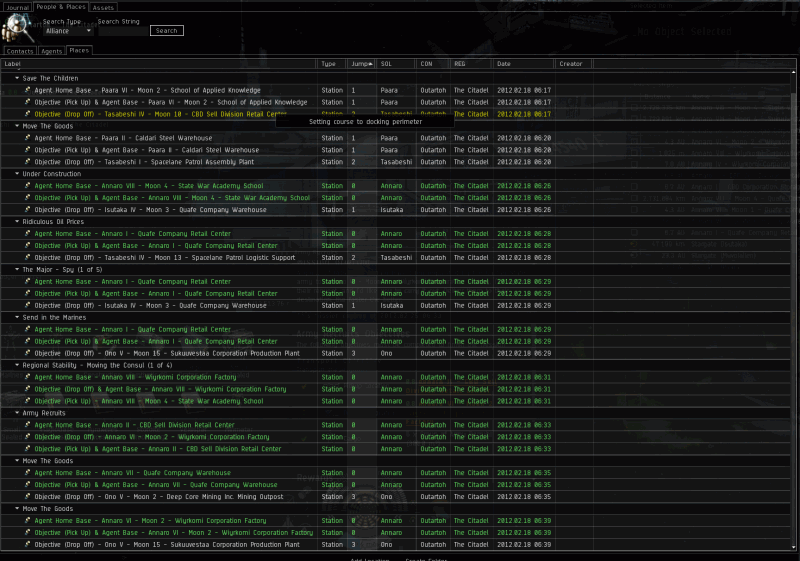800x561 pixels.
Task: Click bookmark icon of Agent Home Base Annaro VIII Wiyrkomi row
Action: (28, 377)
